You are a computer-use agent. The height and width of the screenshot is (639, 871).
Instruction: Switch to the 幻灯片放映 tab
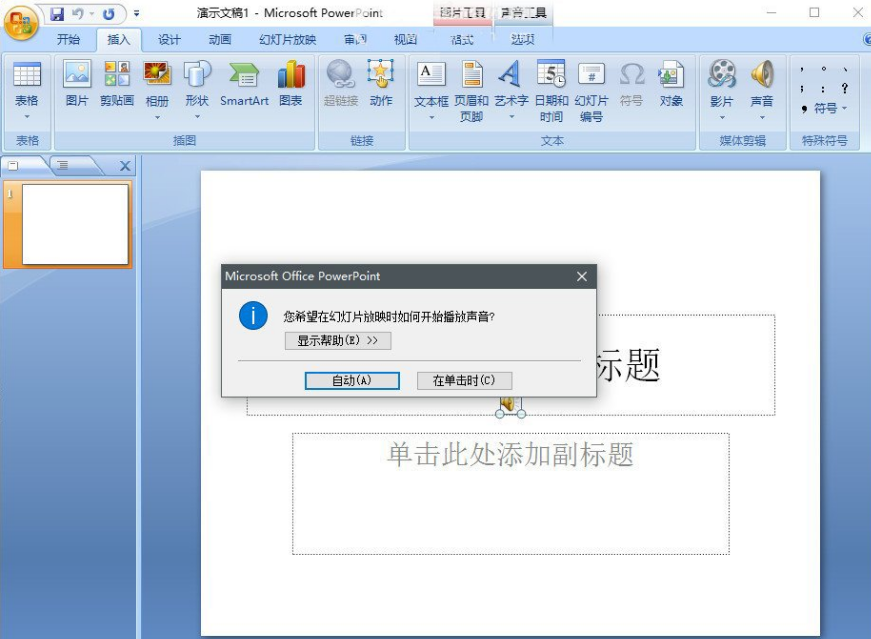287,39
